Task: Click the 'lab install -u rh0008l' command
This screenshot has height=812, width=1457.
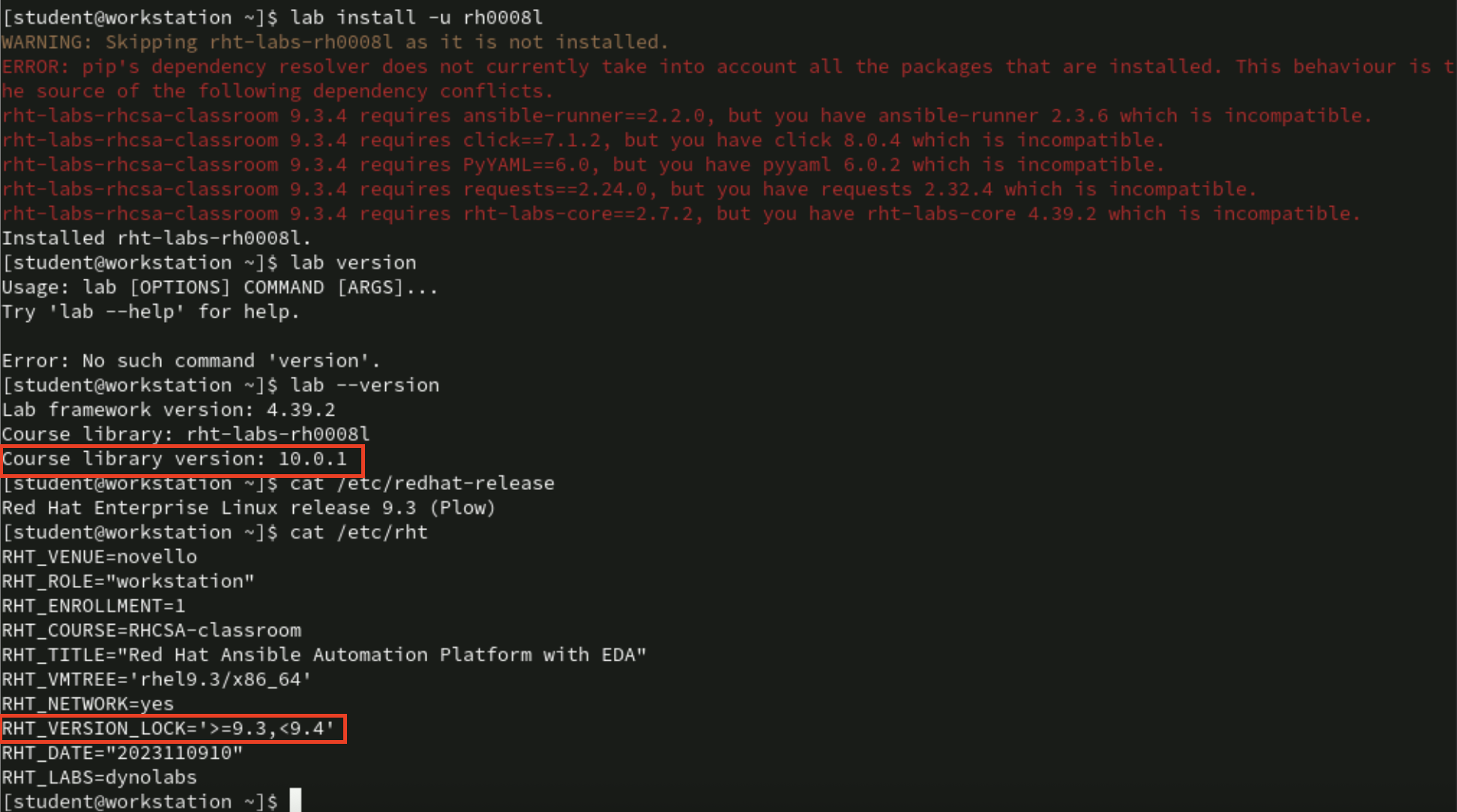Action: (416, 17)
